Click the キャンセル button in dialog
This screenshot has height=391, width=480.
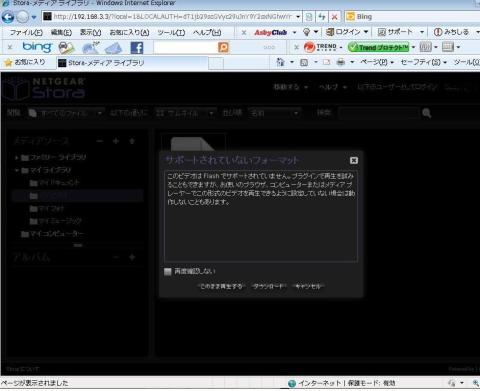[x=308, y=286]
